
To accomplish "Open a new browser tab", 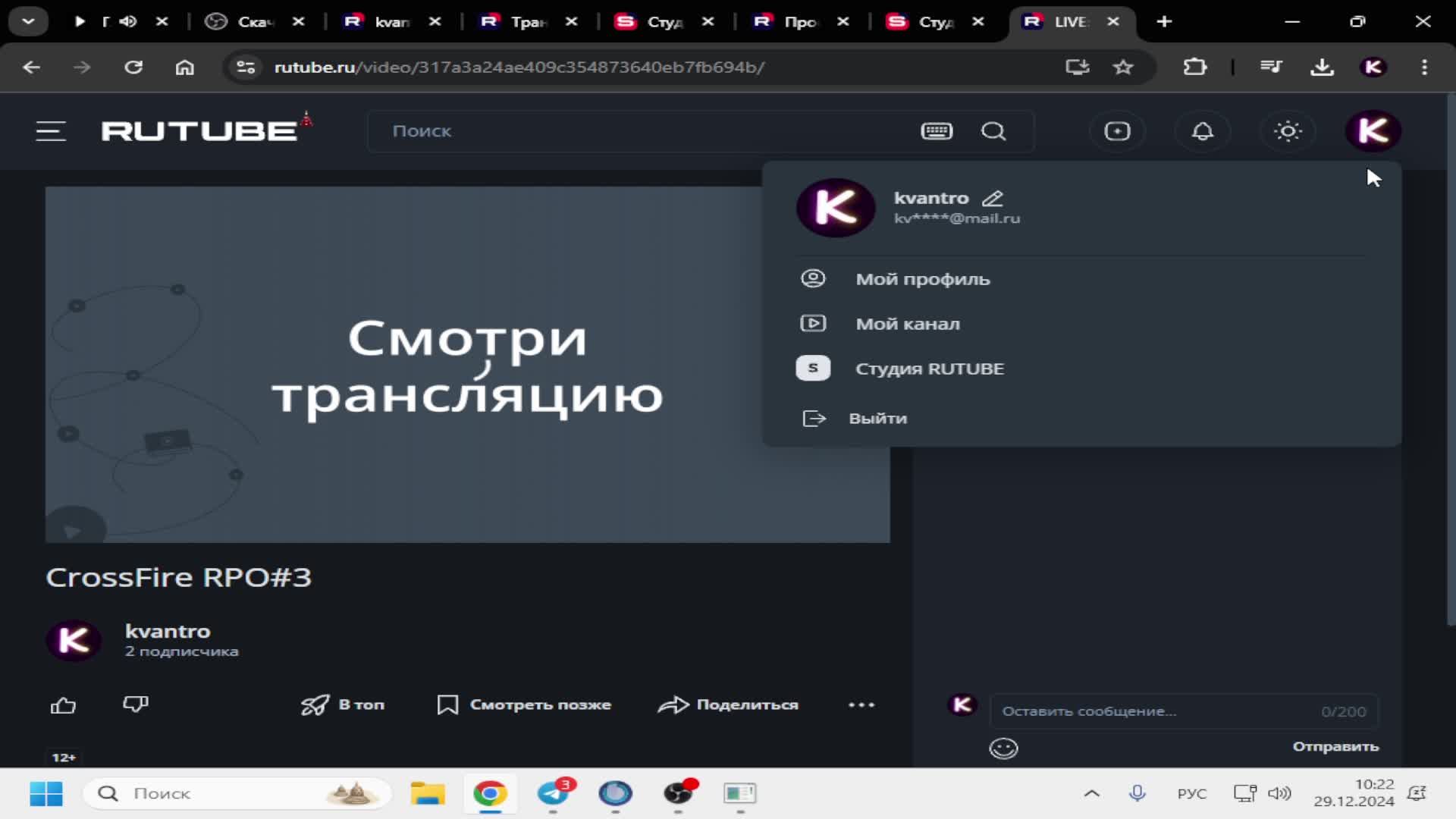I will tap(1164, 21).
